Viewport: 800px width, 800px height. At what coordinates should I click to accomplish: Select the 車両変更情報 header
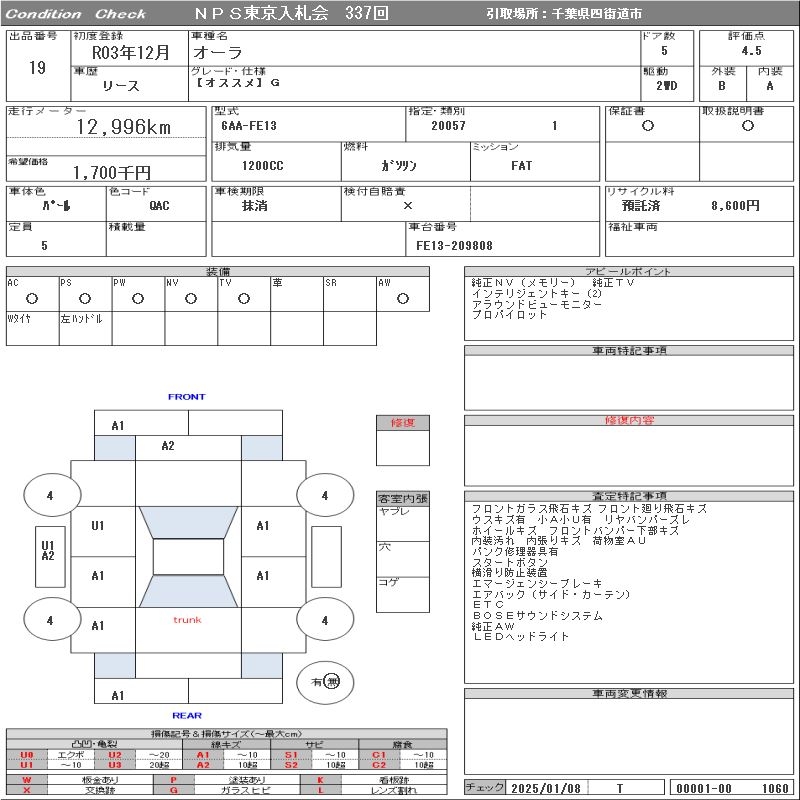tap(629, 693)
